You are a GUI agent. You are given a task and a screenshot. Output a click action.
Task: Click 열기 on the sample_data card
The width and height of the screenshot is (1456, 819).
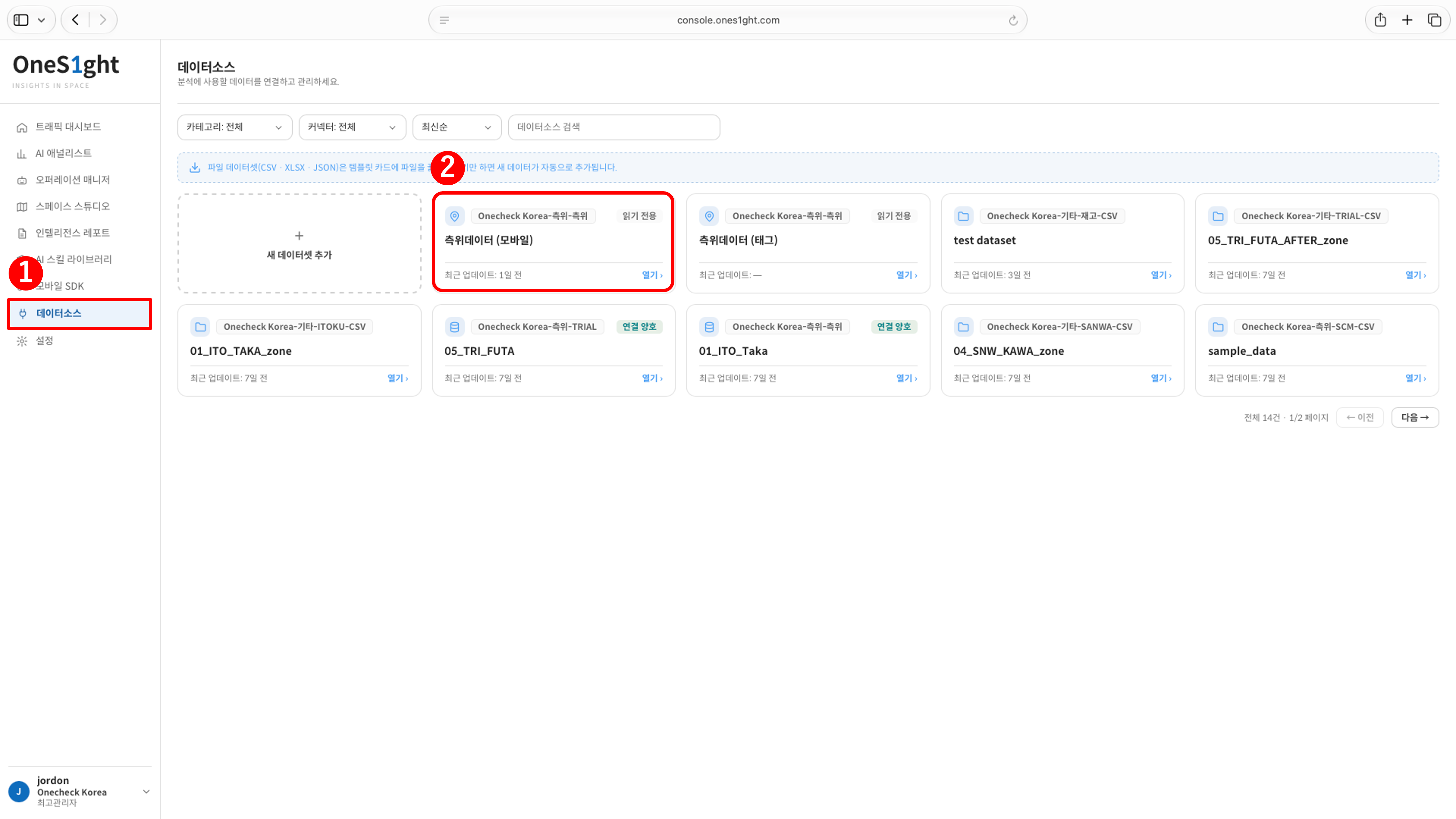point(1415,378)
